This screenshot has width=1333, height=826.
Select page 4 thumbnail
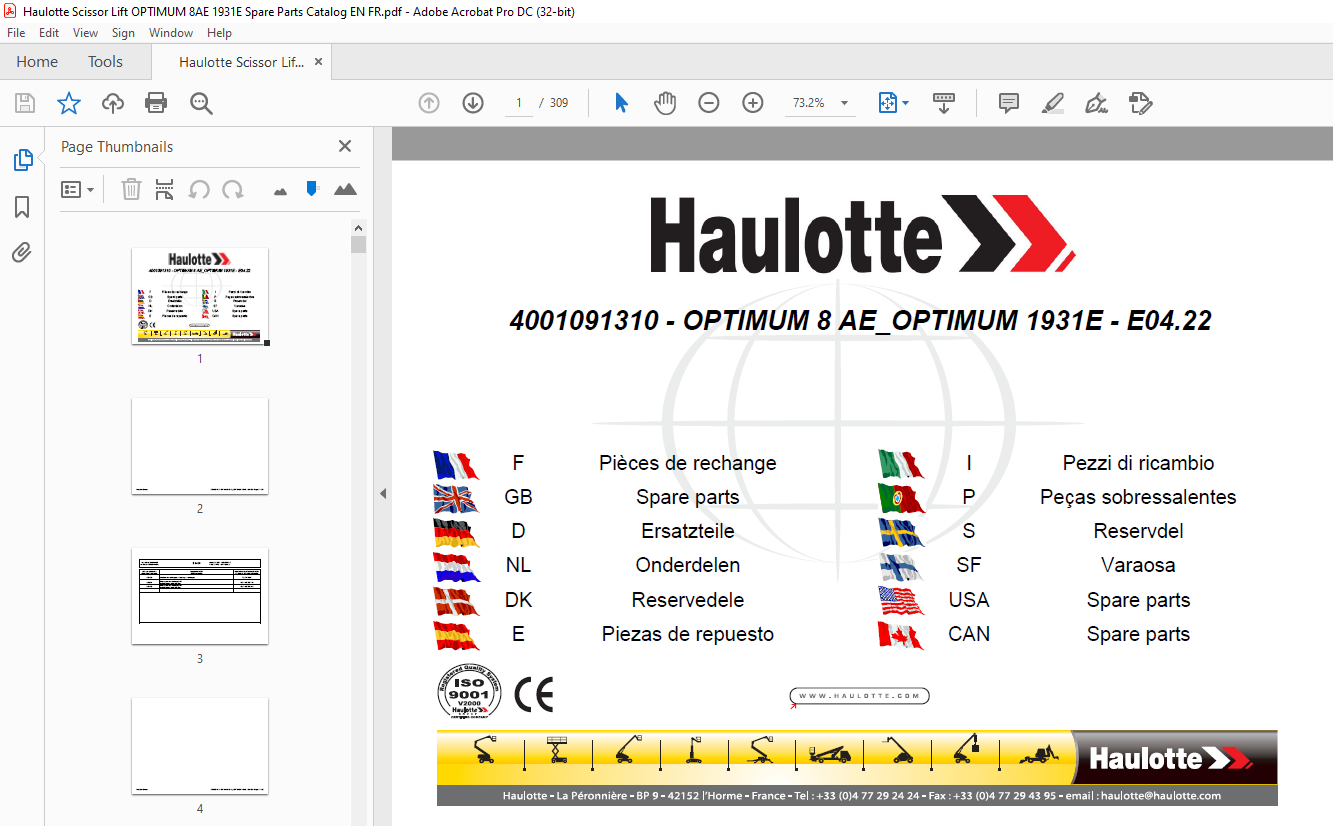[200, 746]
